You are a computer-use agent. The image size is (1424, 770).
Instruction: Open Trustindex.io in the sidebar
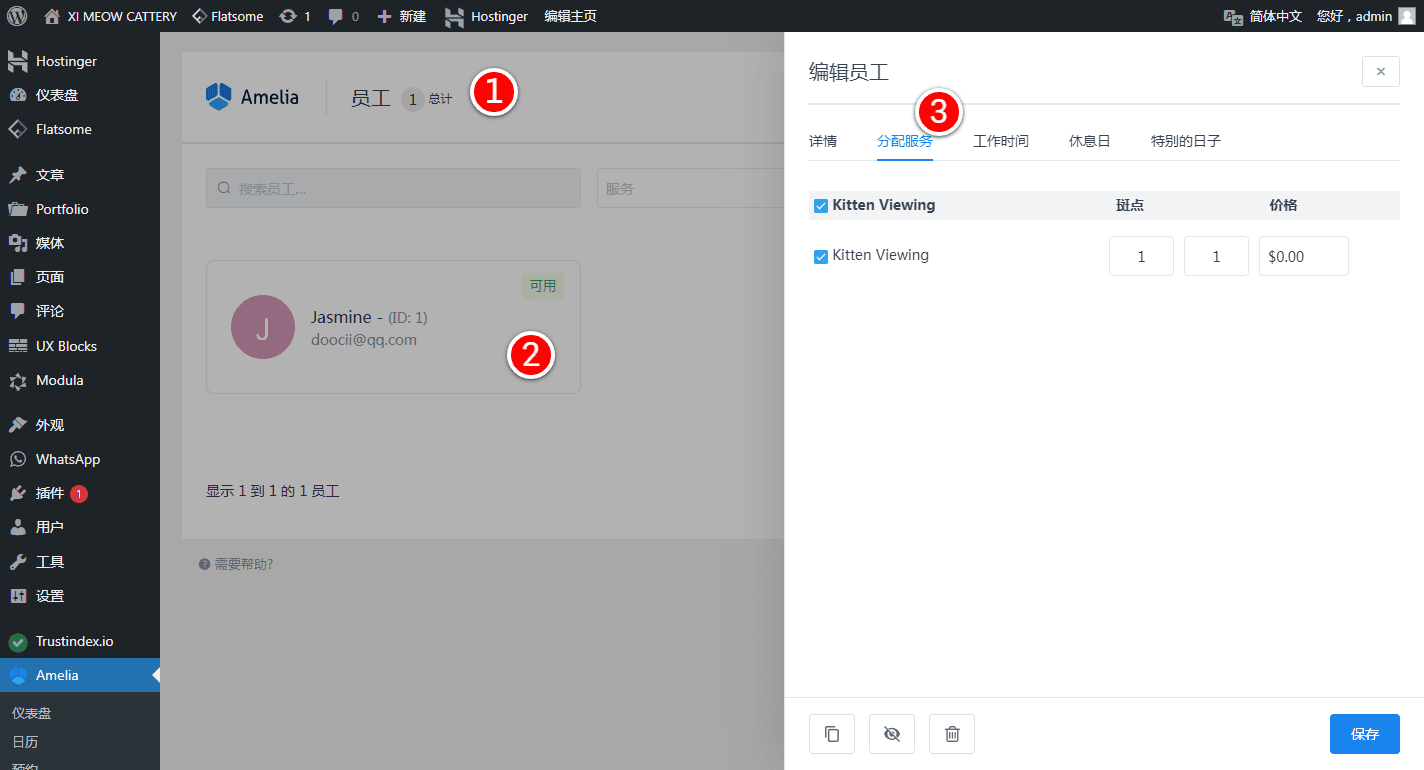[x=74, y=641]
